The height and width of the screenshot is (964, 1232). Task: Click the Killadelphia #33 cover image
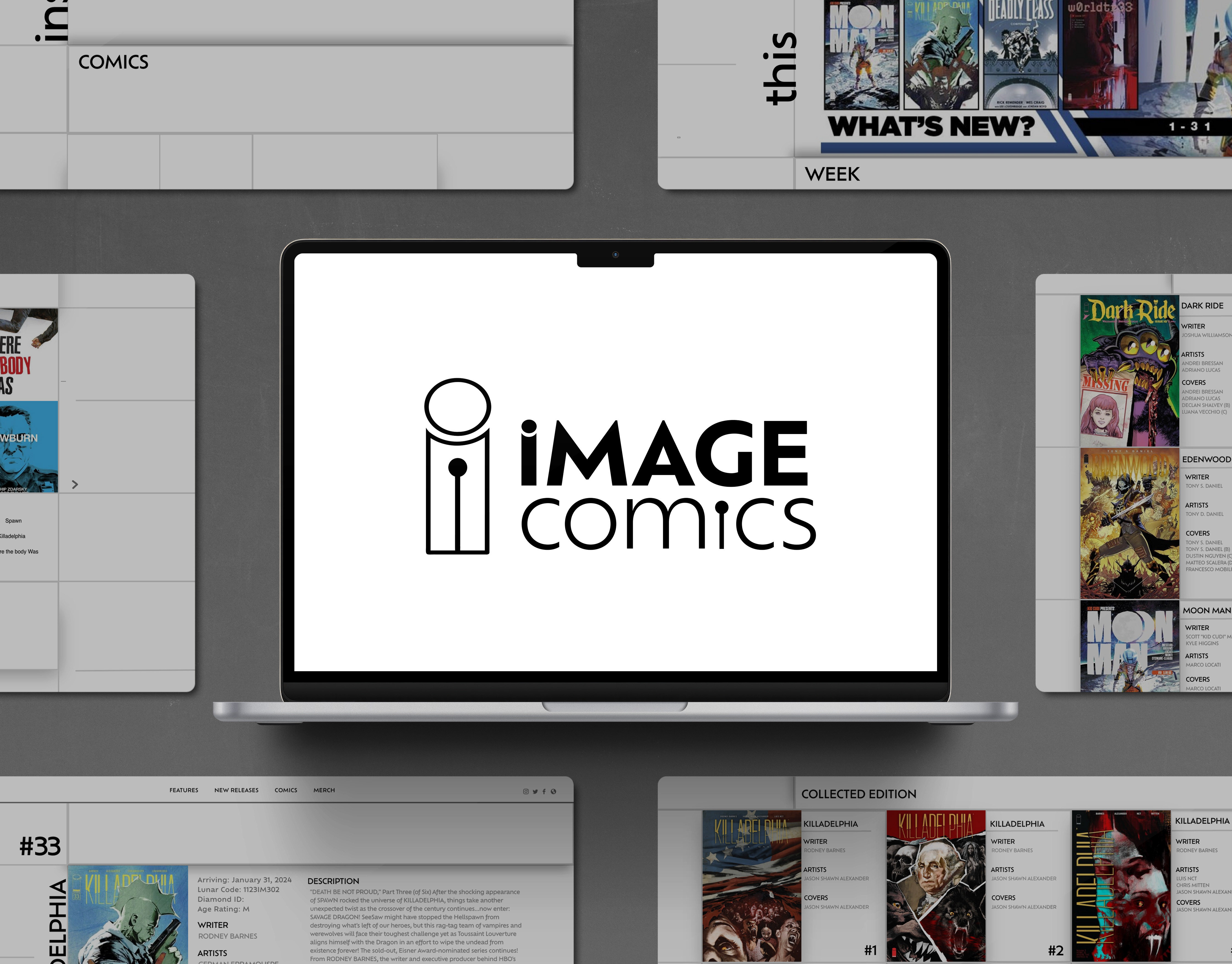point(128,914)
